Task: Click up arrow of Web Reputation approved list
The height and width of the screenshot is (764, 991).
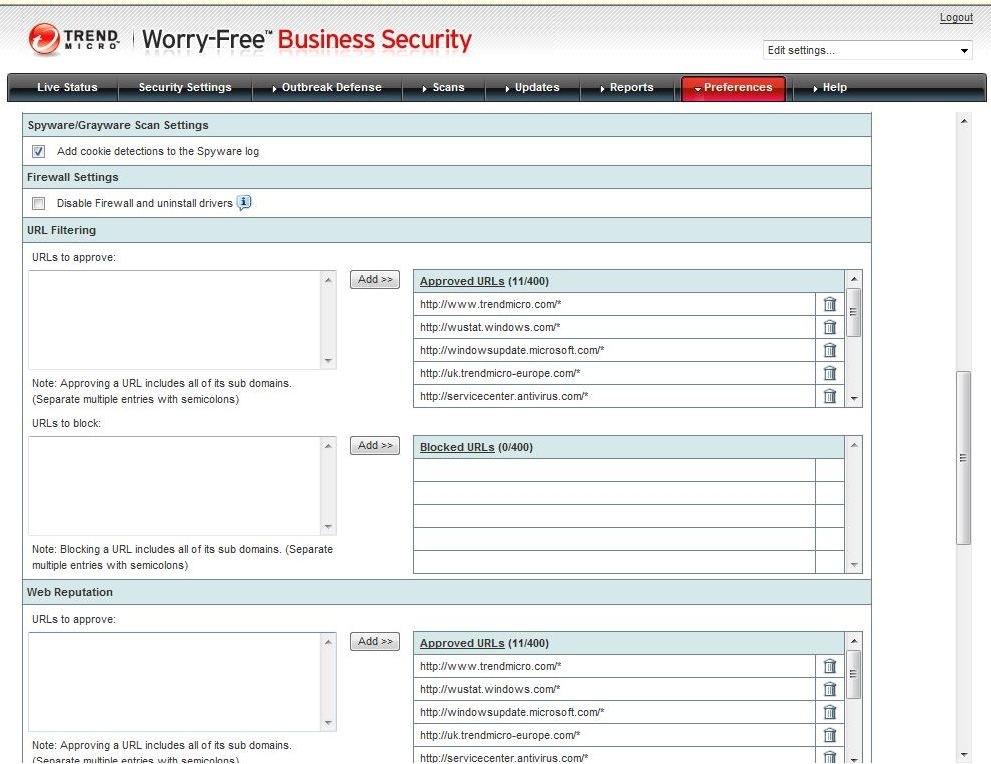Action: point(854,641)
